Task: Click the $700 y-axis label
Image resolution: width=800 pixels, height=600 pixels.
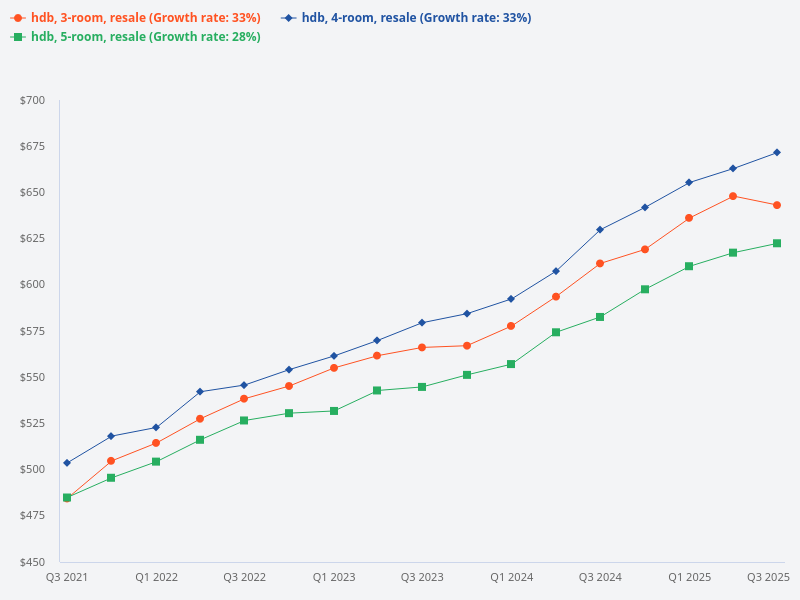Action: point(34,98)
